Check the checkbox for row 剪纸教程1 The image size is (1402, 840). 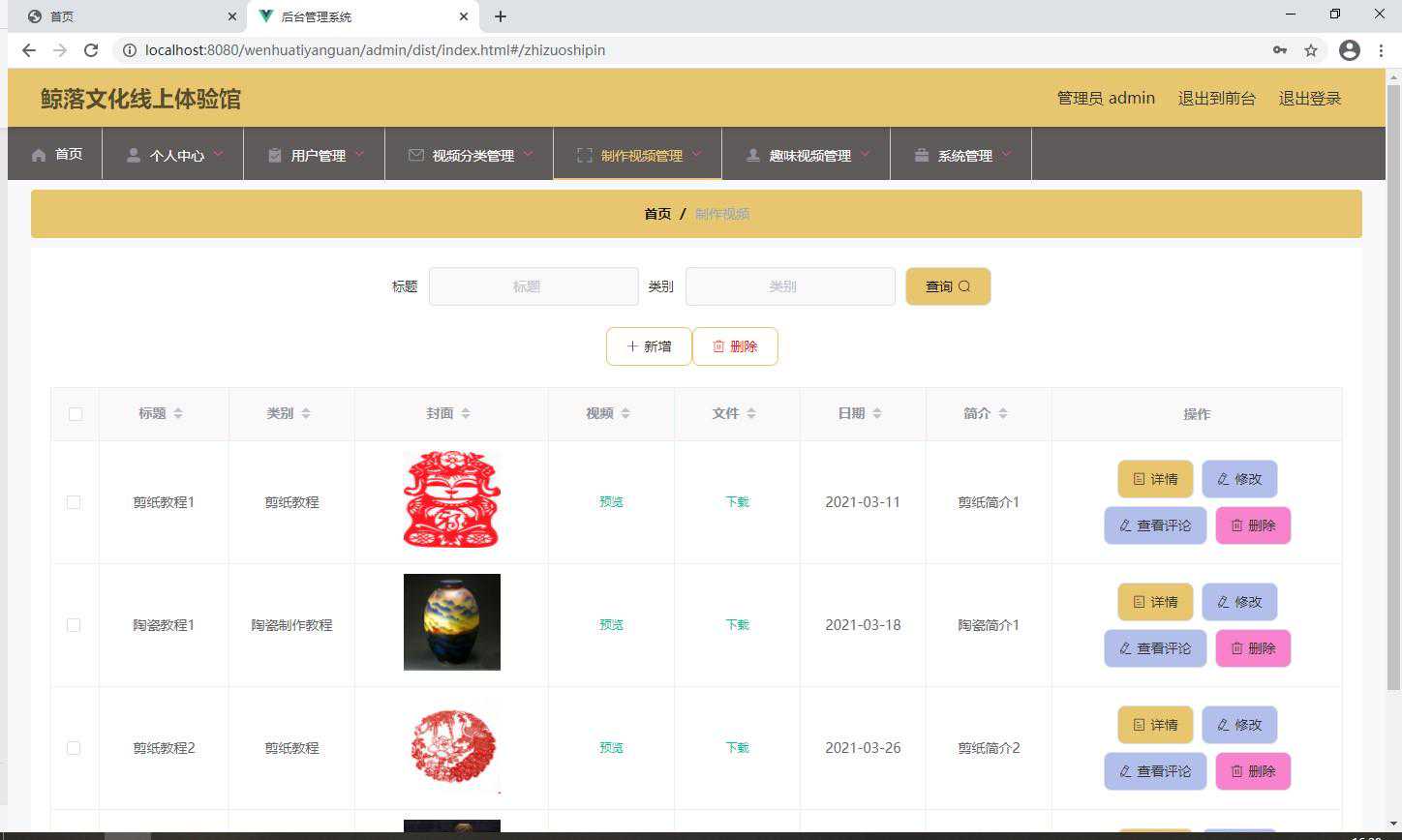point(74,502)
